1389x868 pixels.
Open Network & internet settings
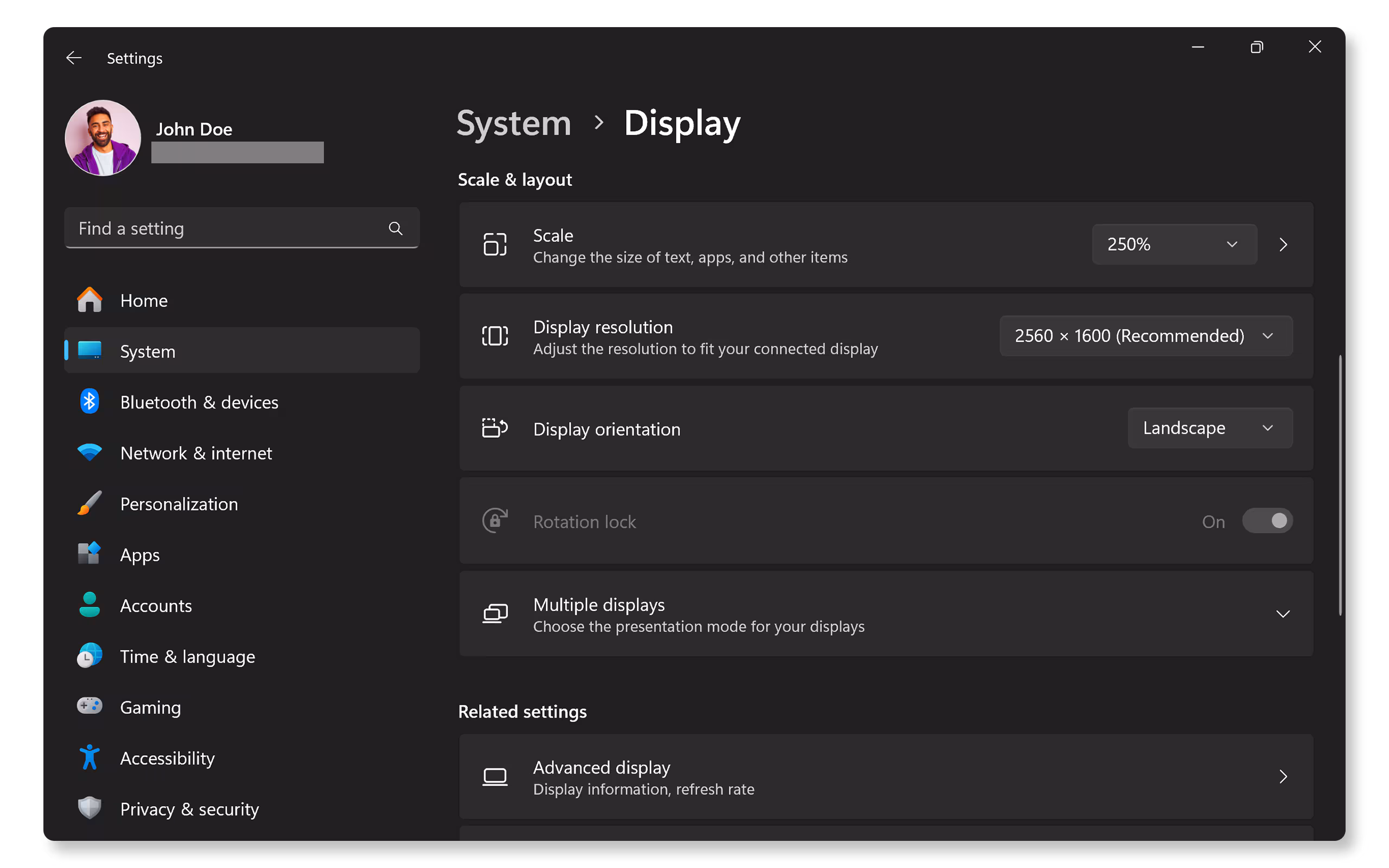[x=241, y=452]
